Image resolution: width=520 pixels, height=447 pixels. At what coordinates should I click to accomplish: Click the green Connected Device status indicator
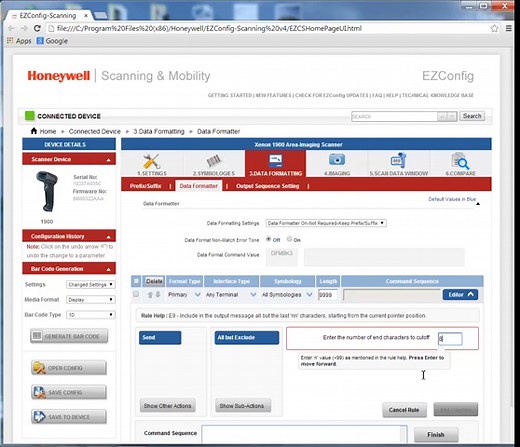pos(30,116)
